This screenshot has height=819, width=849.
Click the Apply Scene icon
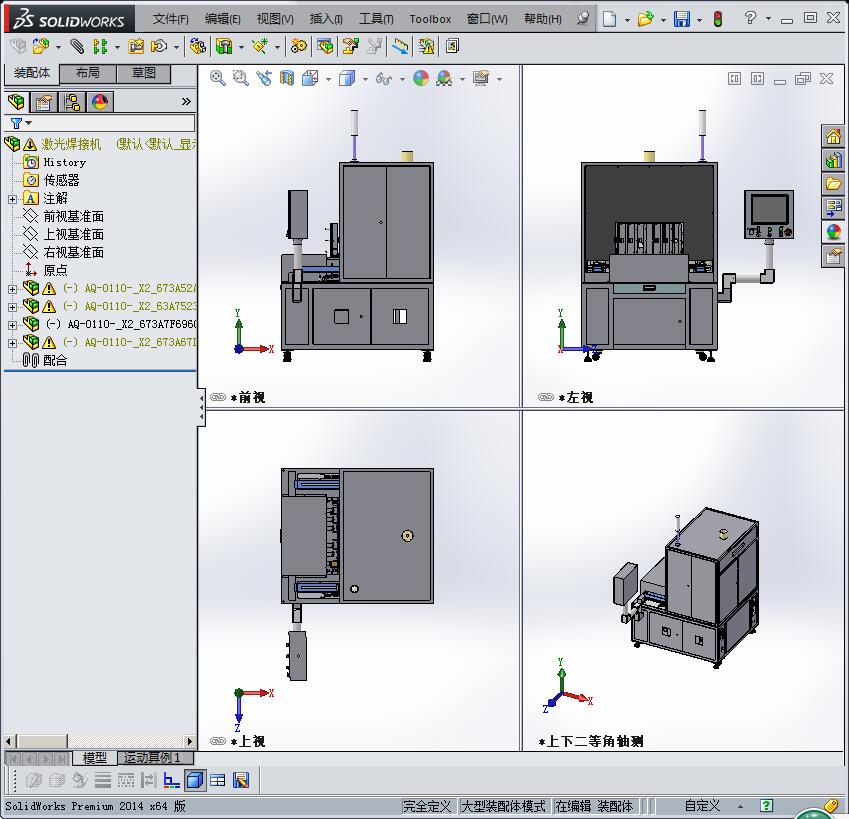pos(444,78)
